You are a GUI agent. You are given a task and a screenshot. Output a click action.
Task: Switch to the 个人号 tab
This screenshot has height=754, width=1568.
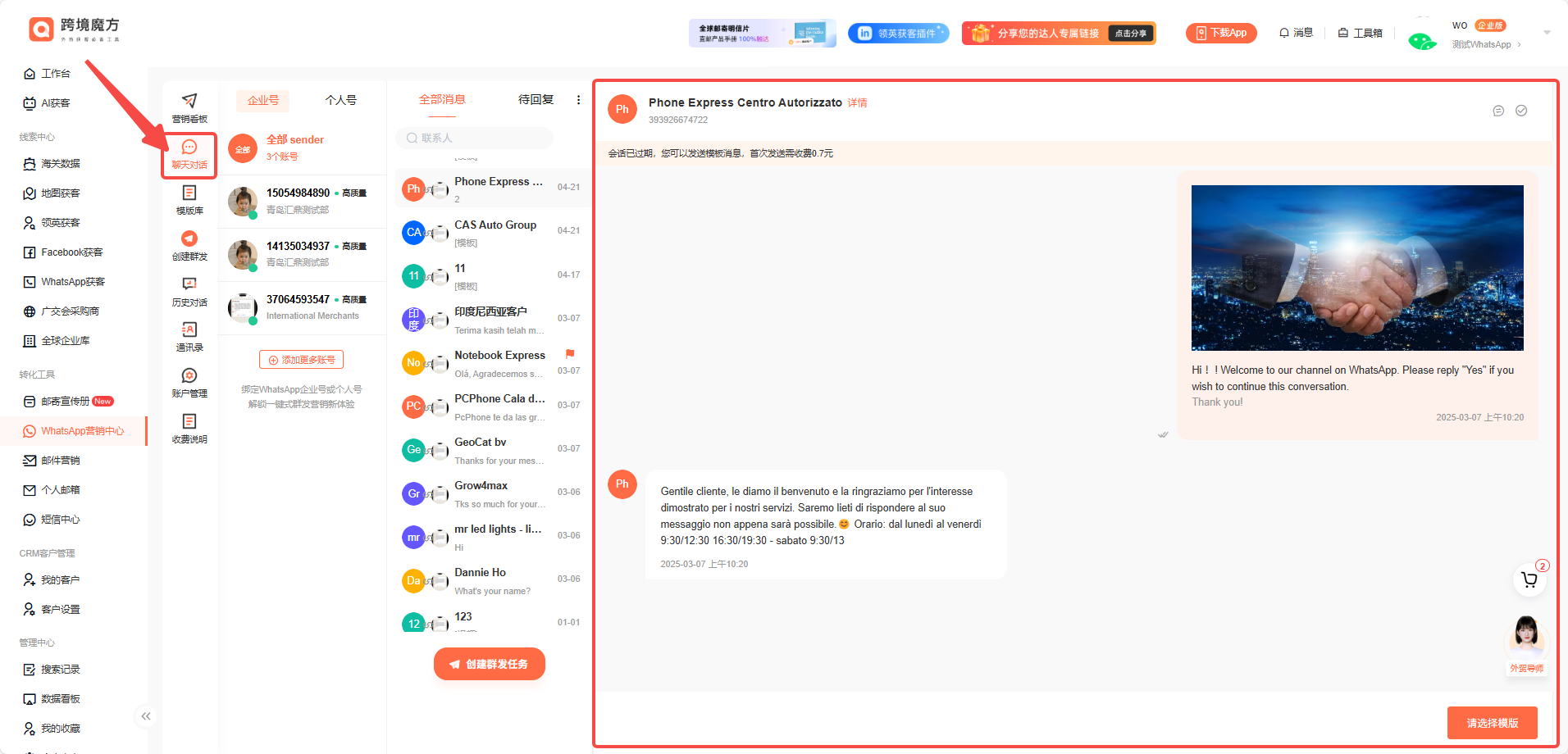point(340,100)
